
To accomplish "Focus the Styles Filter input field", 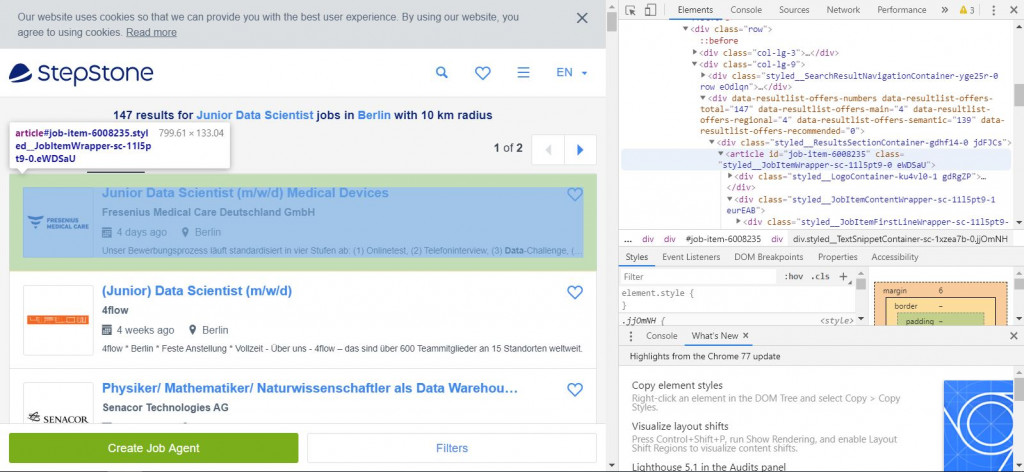I will point(699,277).
